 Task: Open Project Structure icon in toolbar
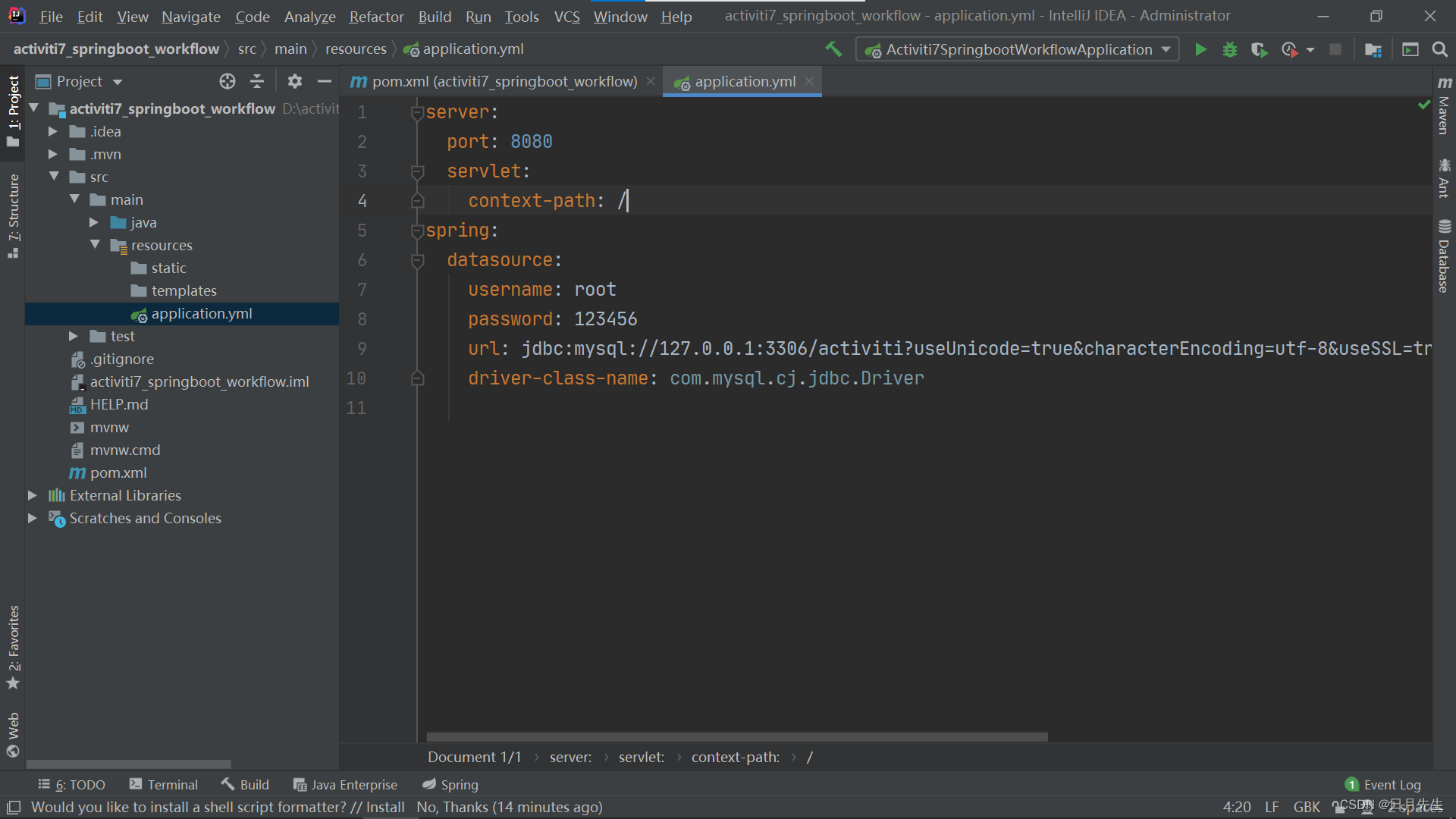click(x=1373, y=49)
